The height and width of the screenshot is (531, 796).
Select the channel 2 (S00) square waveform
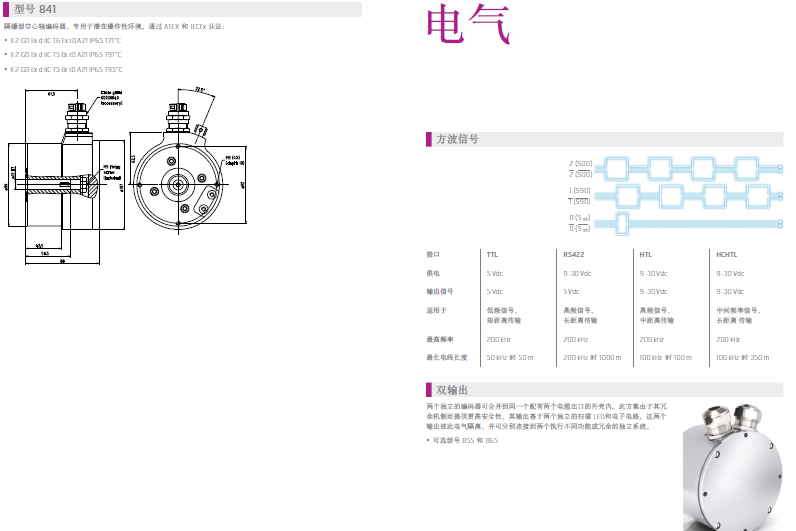(690, 167)
